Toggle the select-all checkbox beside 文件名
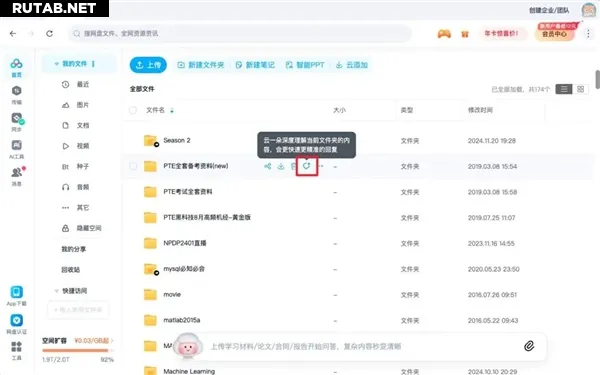The width and height of the screenshot is (600, 375). pos(133,110)
